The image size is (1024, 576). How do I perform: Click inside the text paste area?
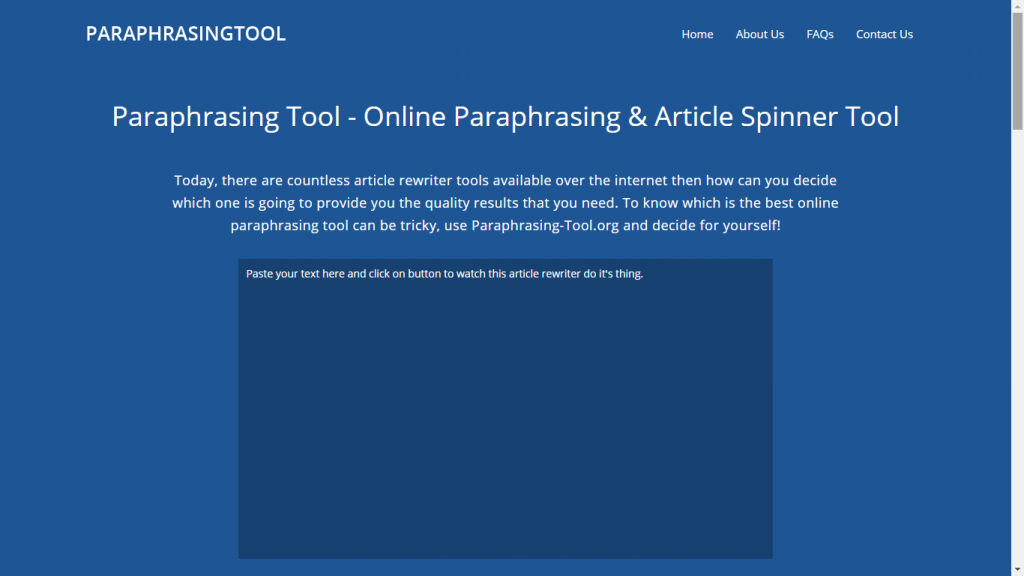[505, 410]
